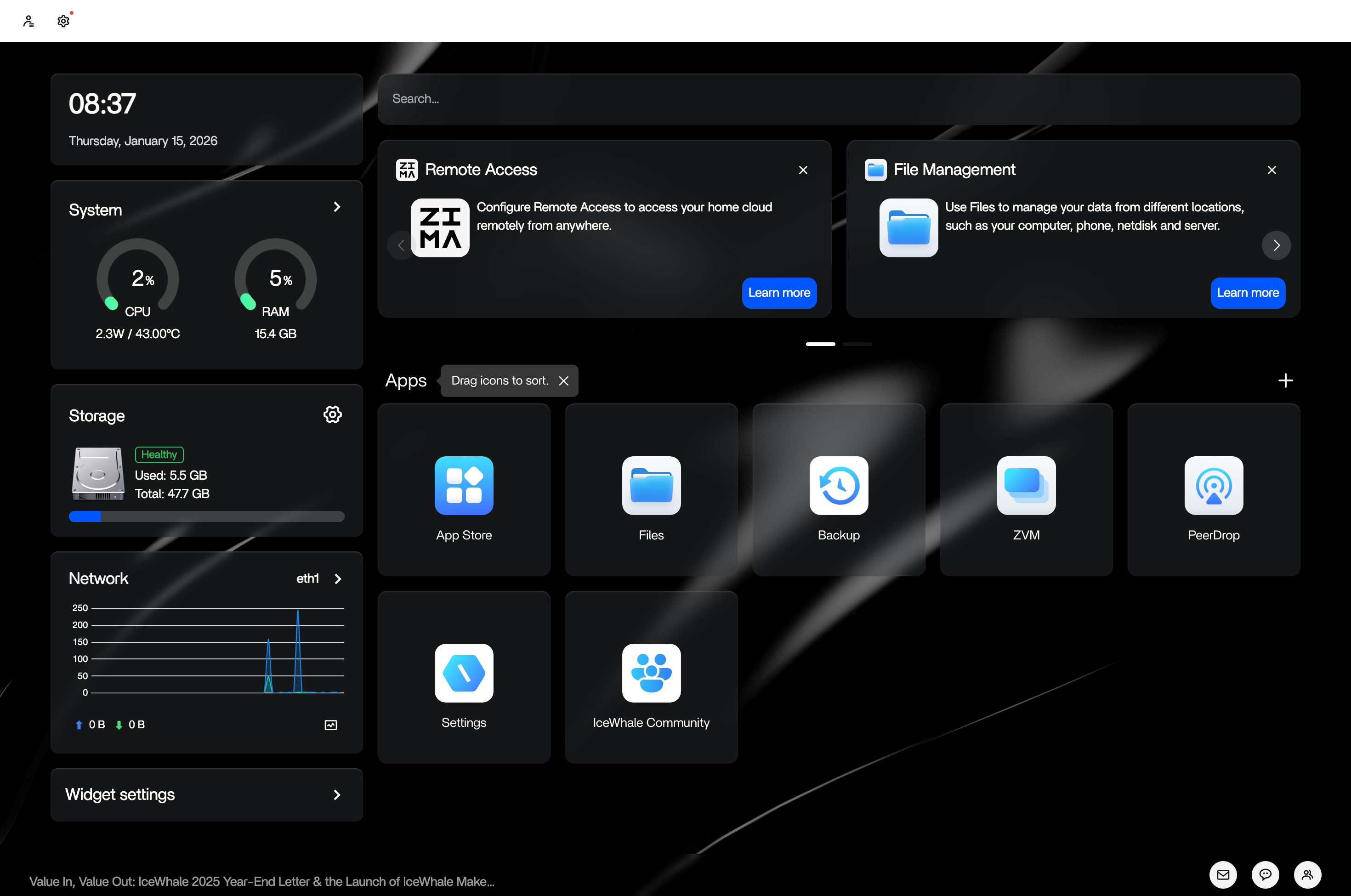Dismiss the "Drag icons to sort" tooltip
1351x896 pixels.
tap(563, 381)
